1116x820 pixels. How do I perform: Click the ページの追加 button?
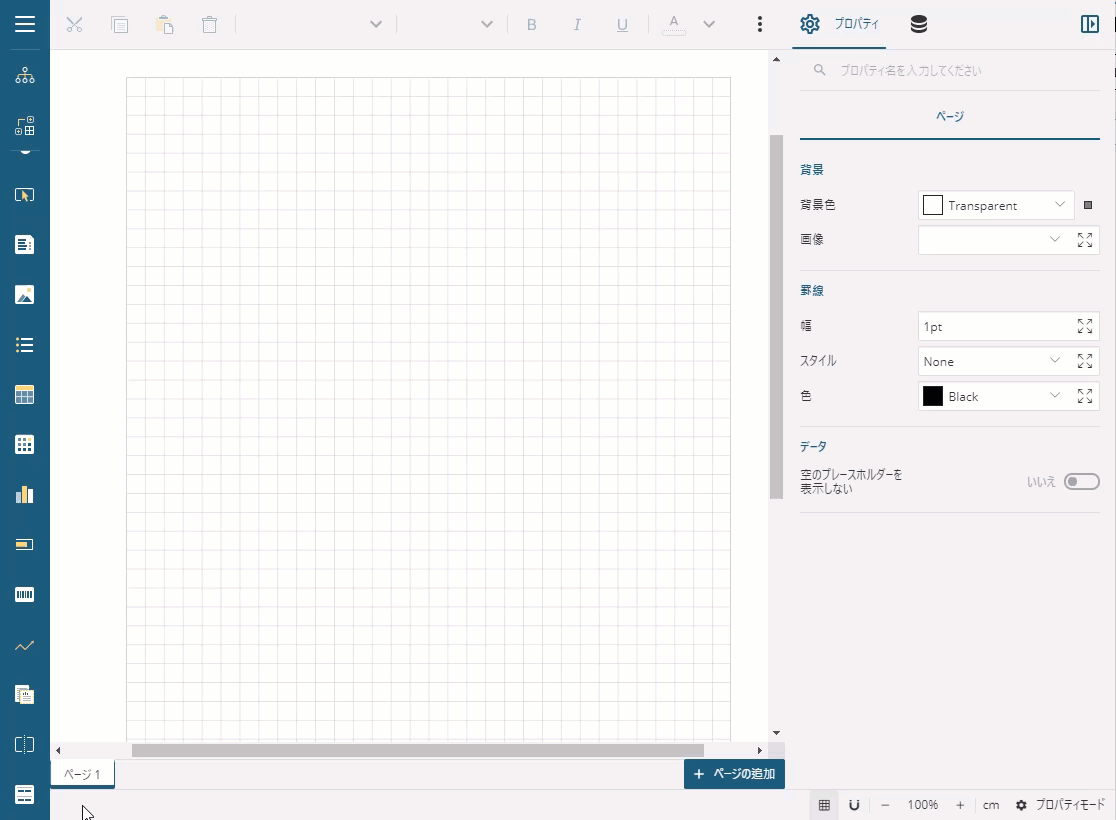click(x=734, y=774)
